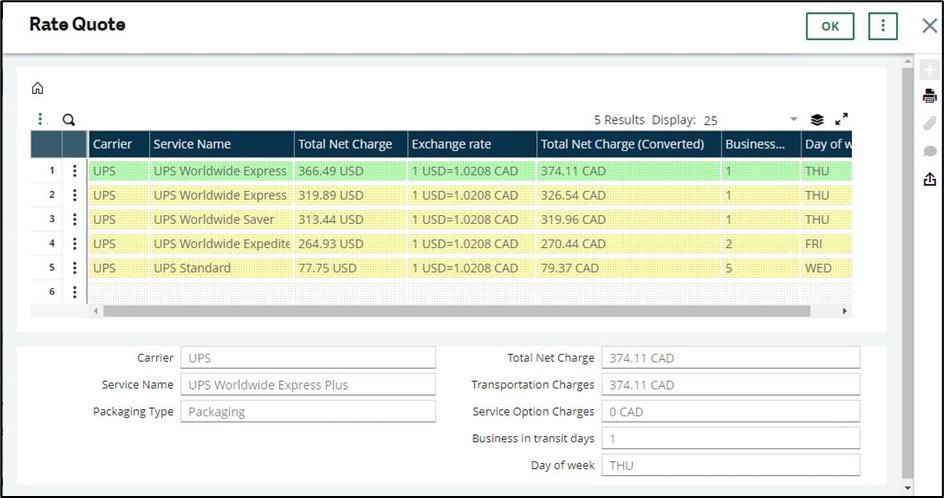This screenshot has height=498, width=944.
Task: Click the FRI day cell in row 4
Action: 826,243
